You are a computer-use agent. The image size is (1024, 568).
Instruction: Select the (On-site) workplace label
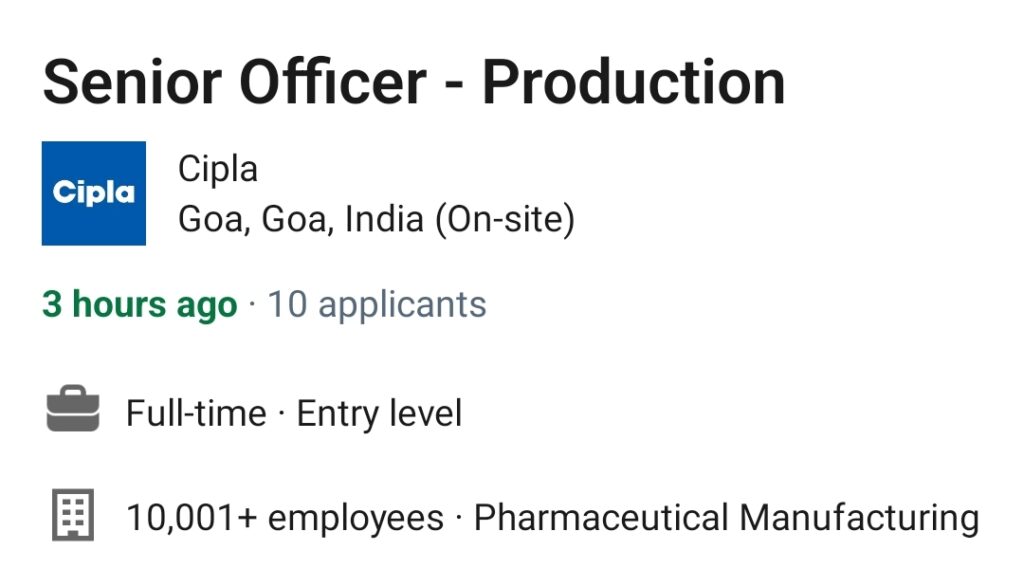point(505,219)
